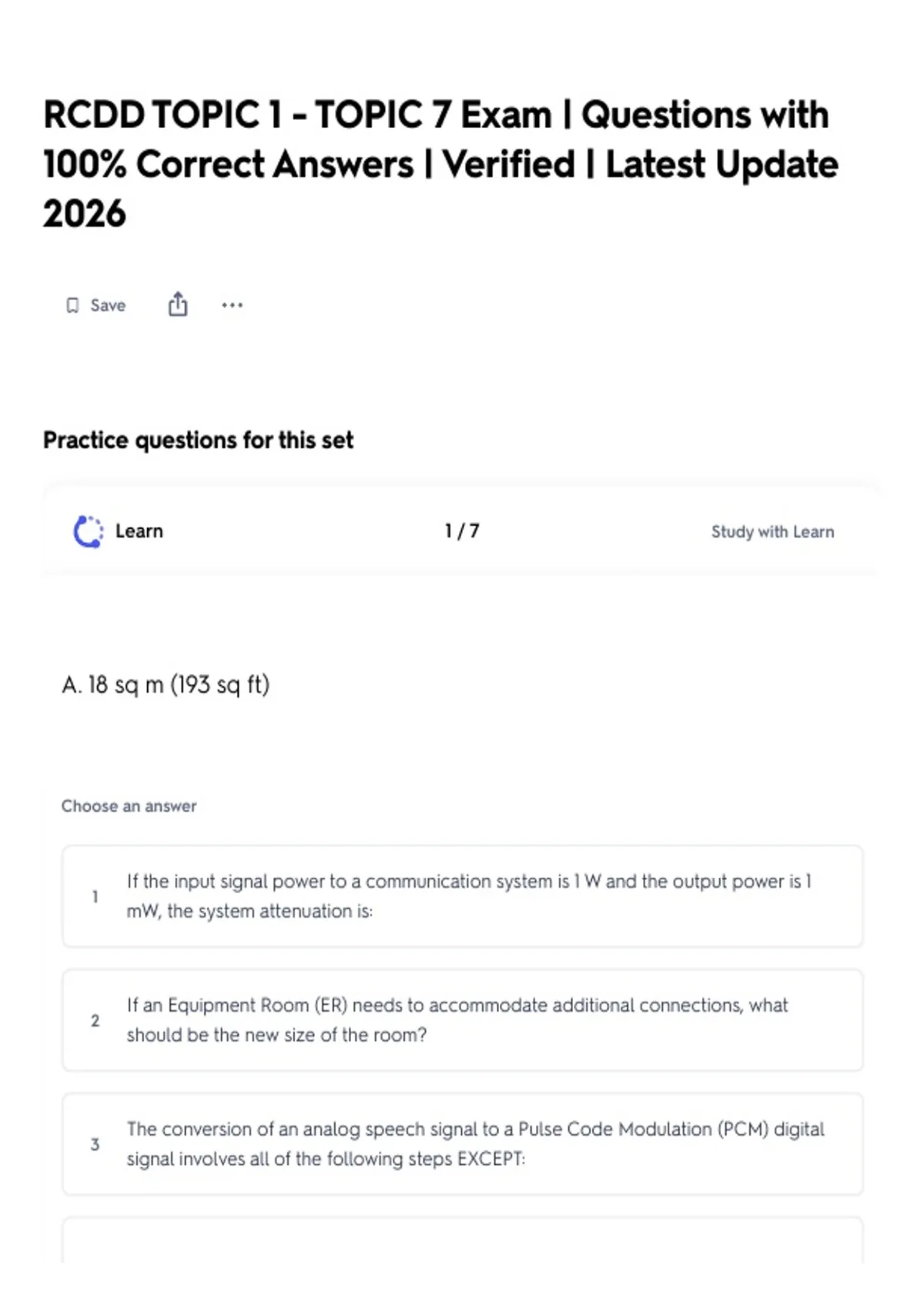
Task: Click the Learn label in practice card
Action: pyautogui.click(x=139, y=531)
